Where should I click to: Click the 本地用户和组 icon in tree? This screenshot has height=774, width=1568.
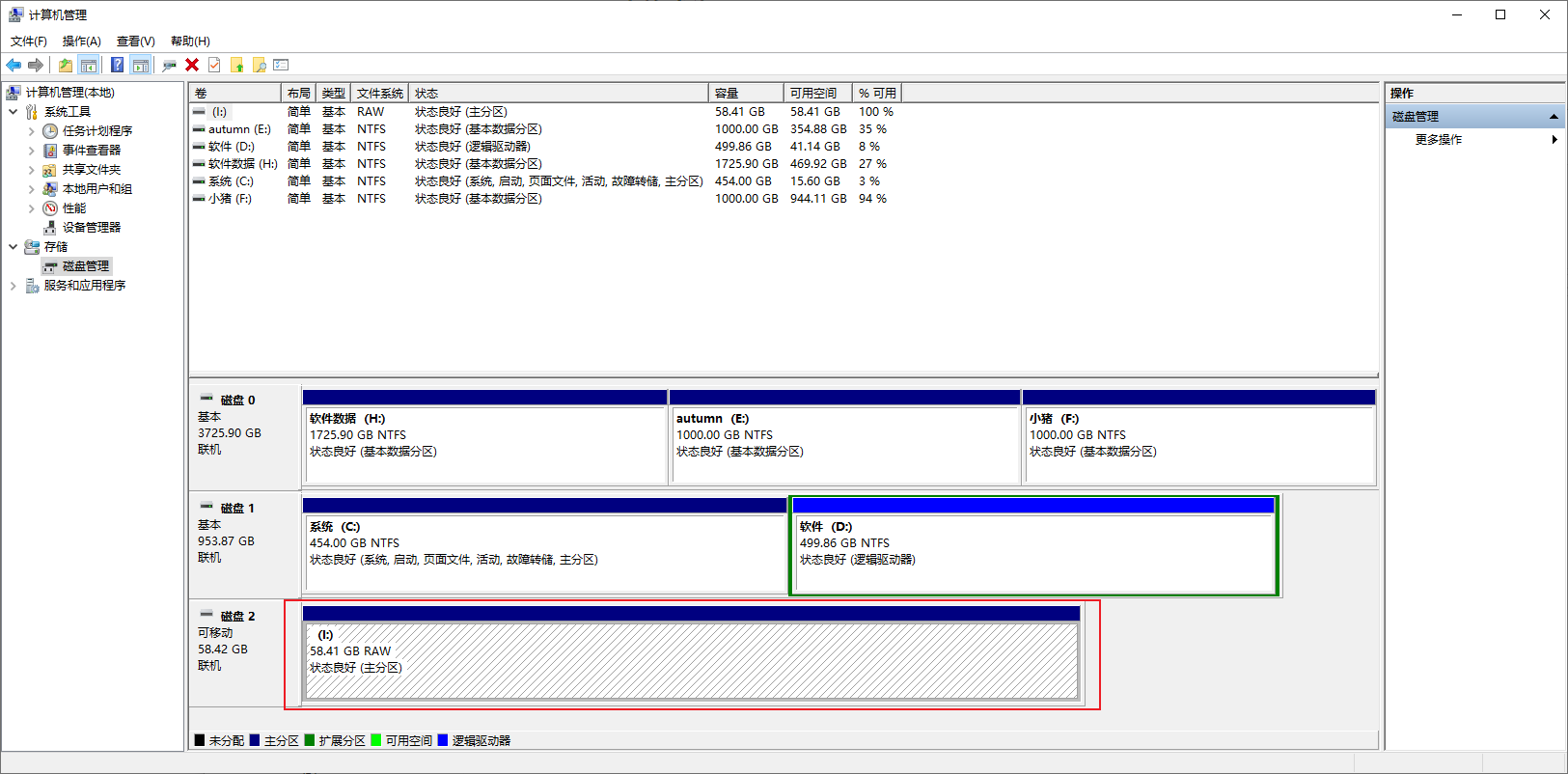tap(50, 189)
